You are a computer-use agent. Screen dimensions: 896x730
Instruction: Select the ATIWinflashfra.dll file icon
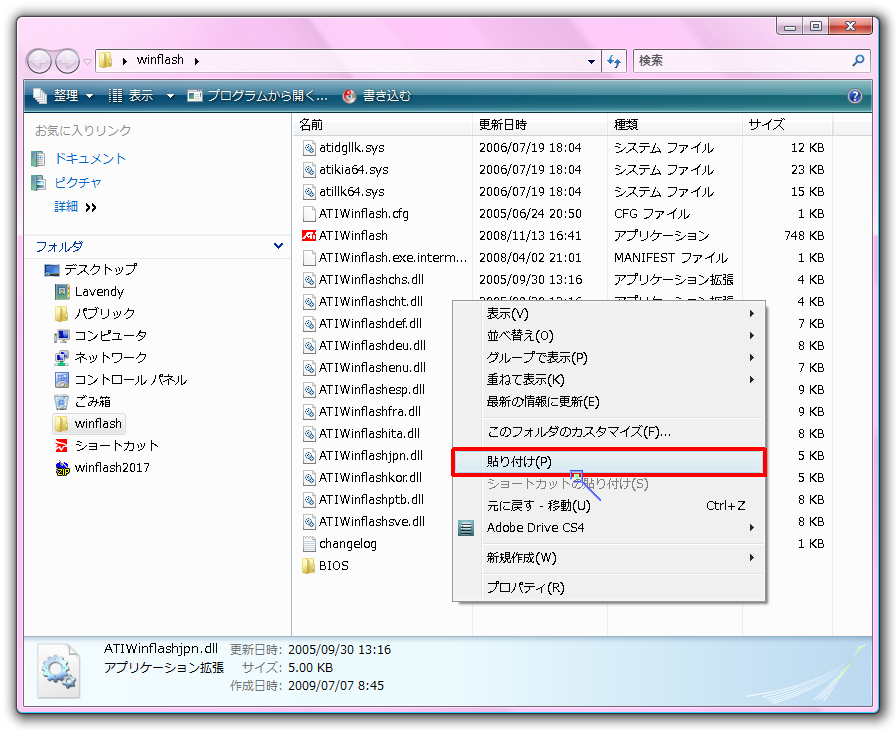[309, 412]
